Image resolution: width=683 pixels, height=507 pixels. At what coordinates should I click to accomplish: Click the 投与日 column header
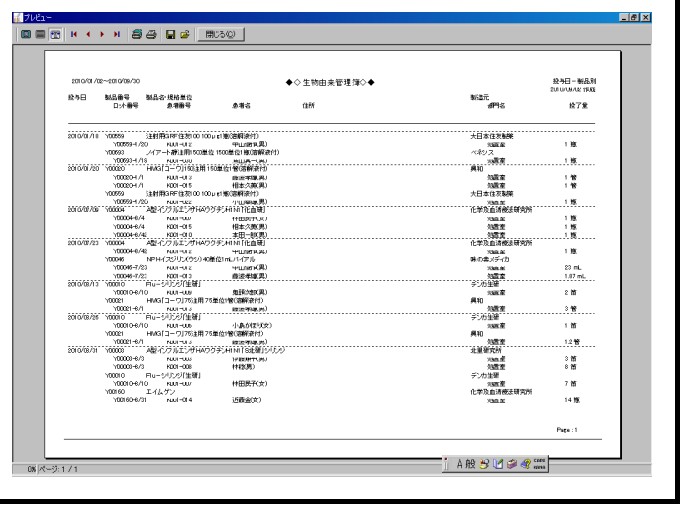pyautogui.click(x=77, y=97)
